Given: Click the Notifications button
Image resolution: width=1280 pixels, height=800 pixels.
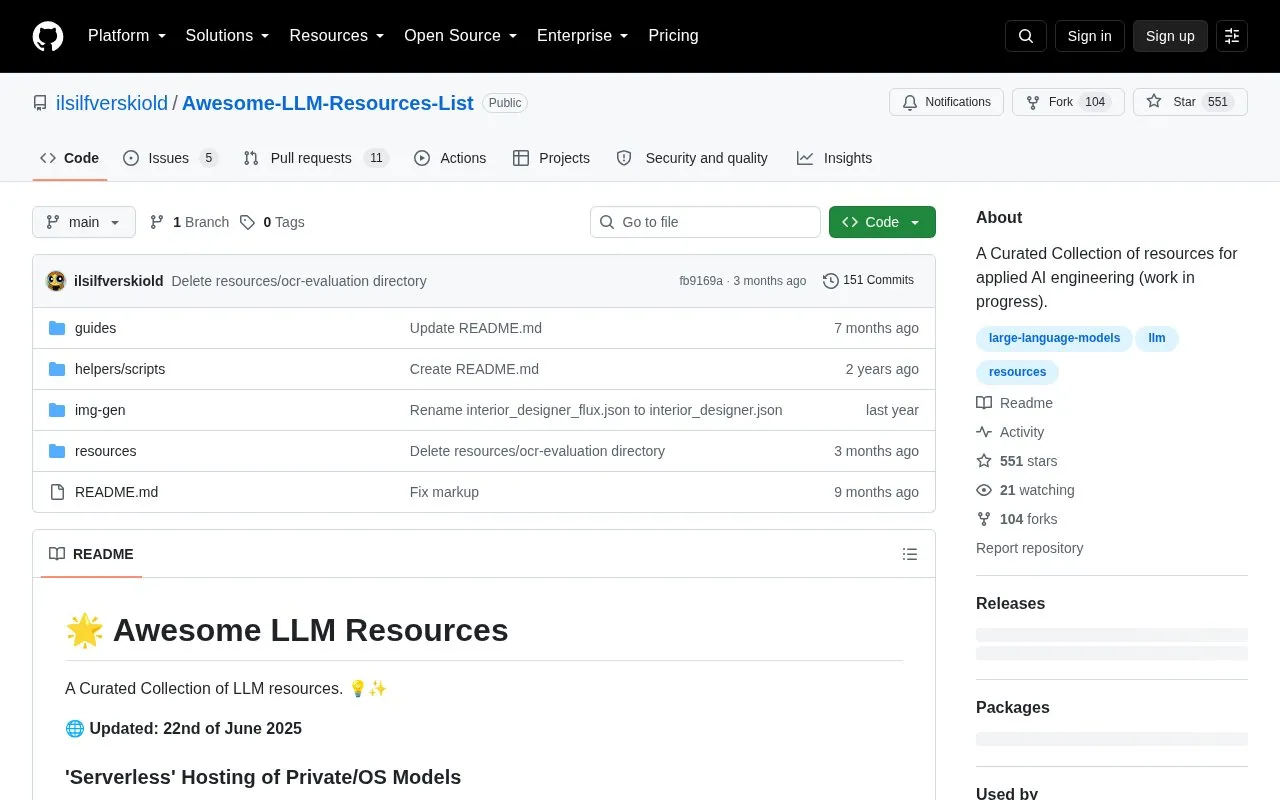Looking at the screenshot, I should pyautogui.click(x=946, y=102).
